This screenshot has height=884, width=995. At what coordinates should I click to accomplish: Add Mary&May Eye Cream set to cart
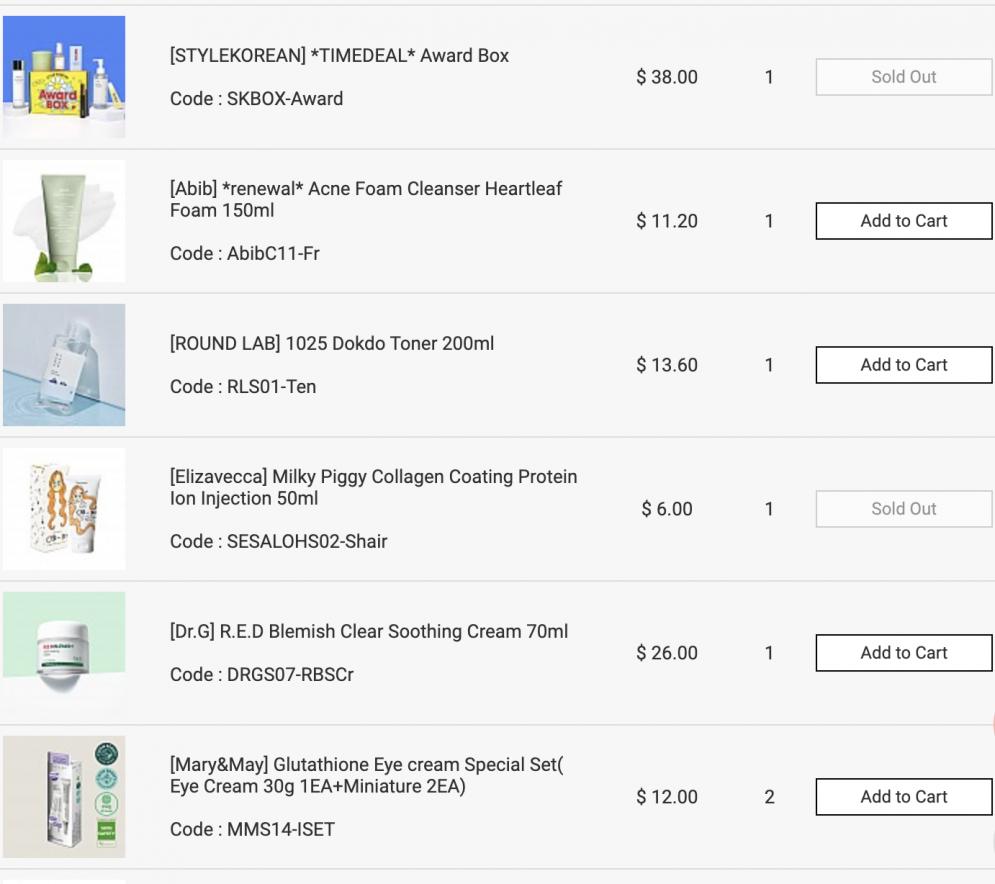coord(904,797)
